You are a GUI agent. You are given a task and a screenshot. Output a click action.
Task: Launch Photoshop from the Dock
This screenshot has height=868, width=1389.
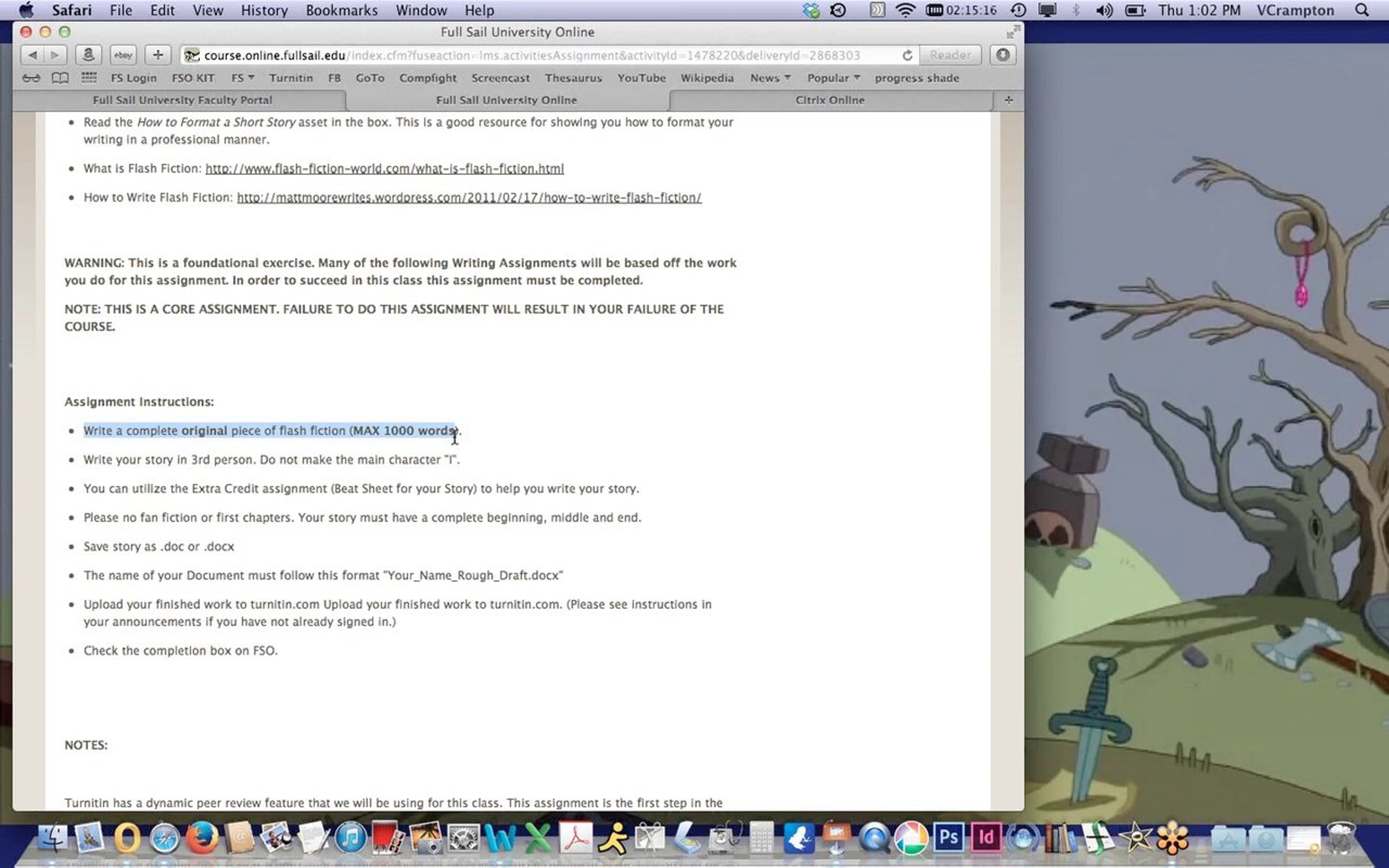949,837
